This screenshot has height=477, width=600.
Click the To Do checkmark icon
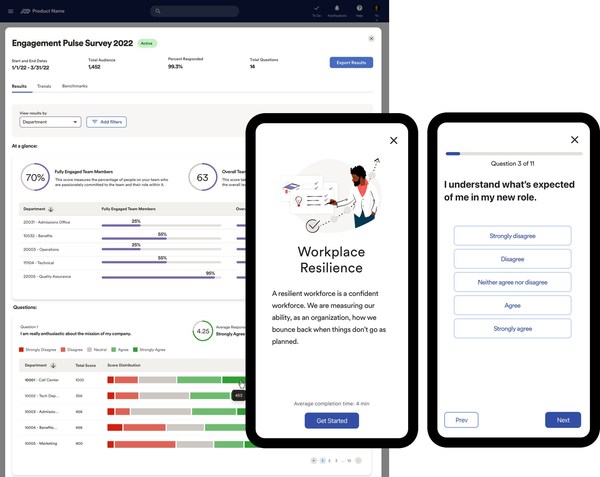(x=317, y=9)
